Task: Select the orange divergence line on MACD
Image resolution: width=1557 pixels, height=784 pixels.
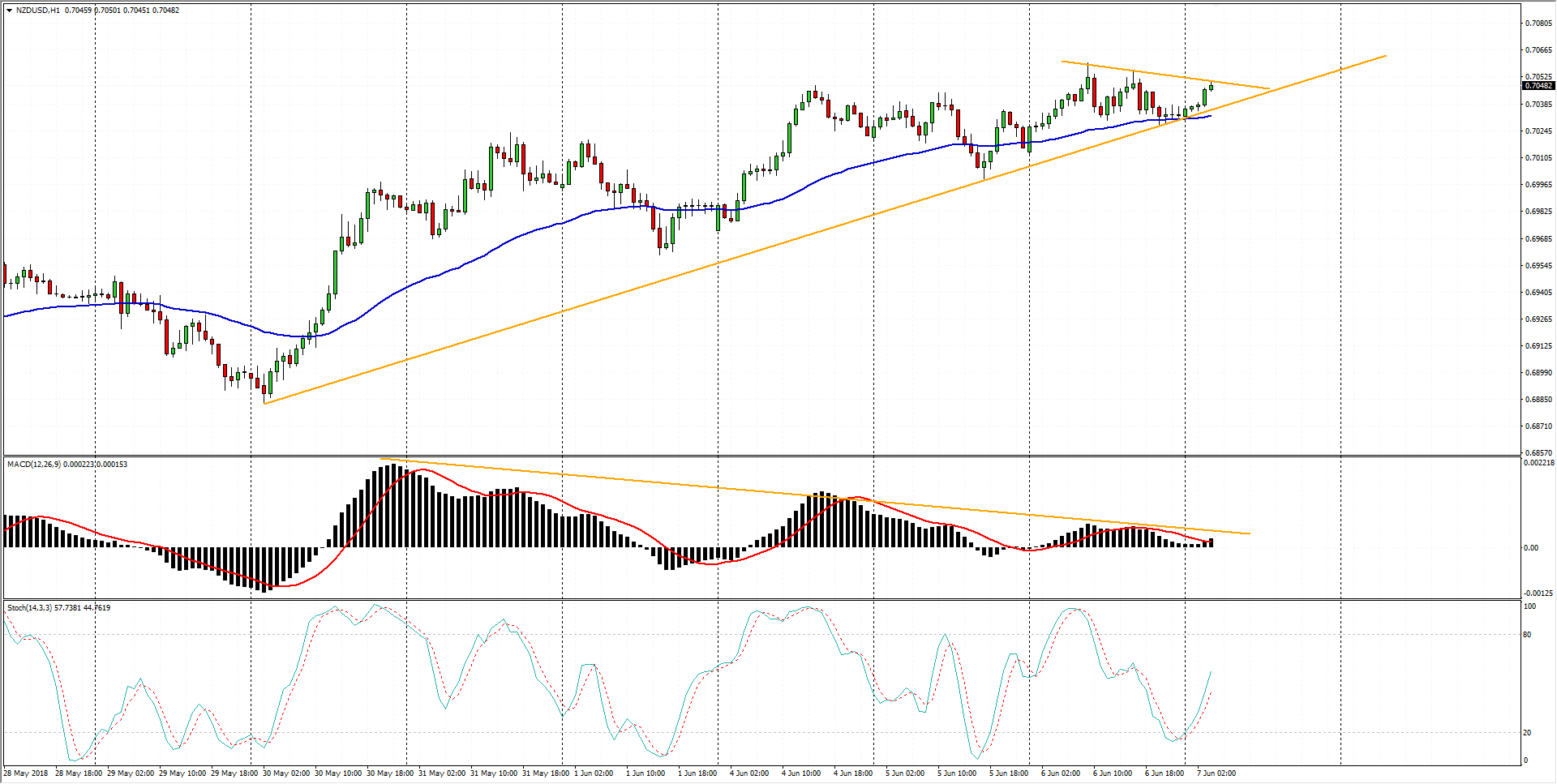Action: pyautogui.click(x=815, y=495)
